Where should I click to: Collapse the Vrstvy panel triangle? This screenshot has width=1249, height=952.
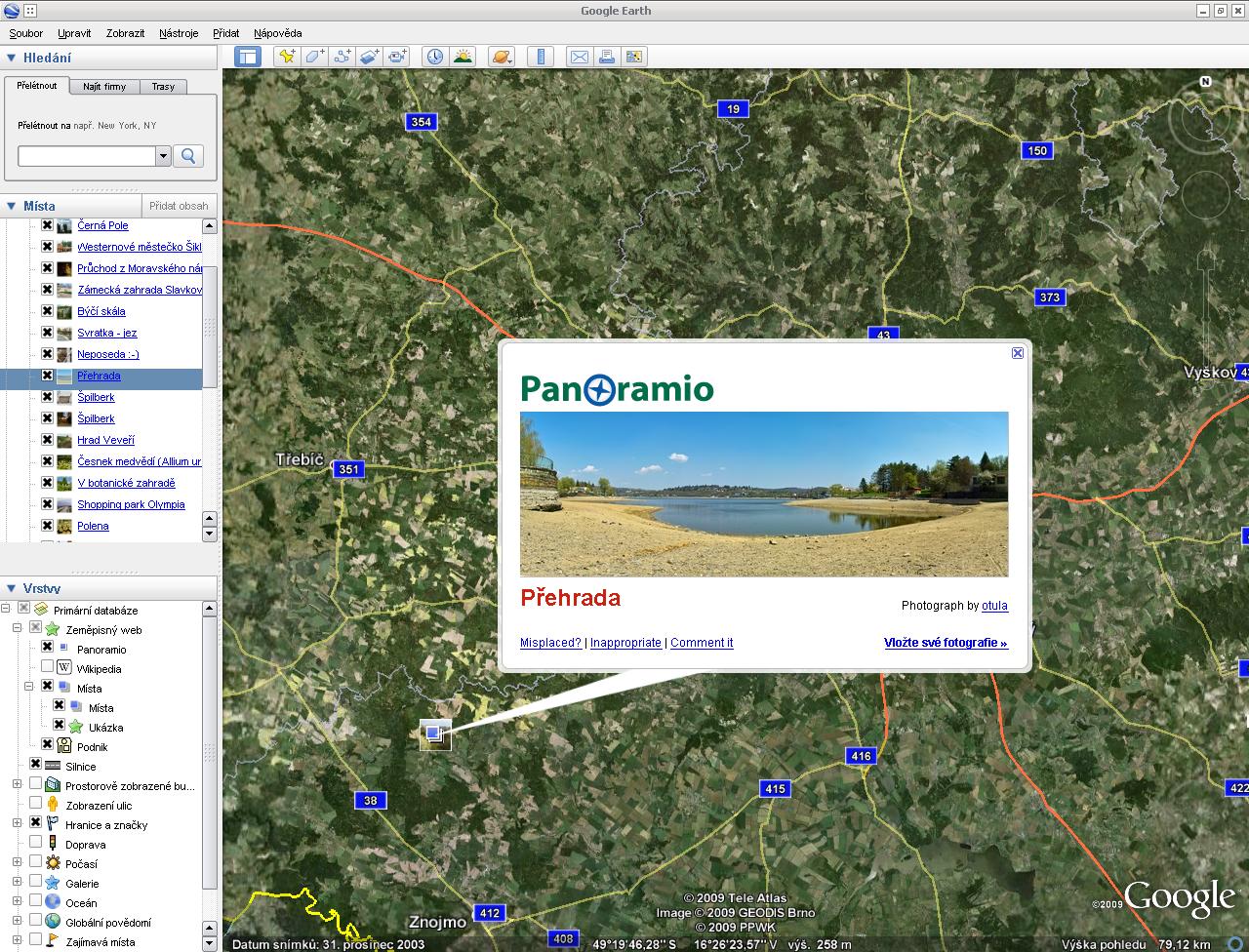pyautogui.click(x=12, y=588)
